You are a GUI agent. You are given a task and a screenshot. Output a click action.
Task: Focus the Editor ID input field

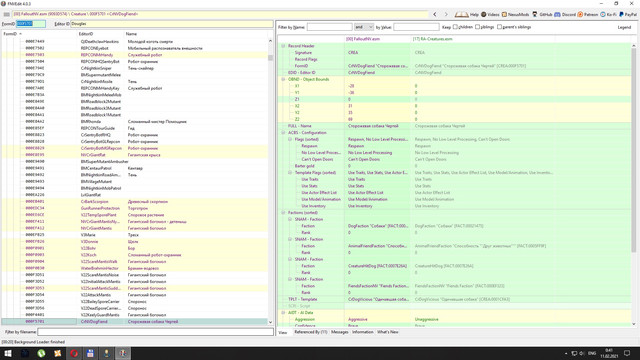[x=172, y=24]
